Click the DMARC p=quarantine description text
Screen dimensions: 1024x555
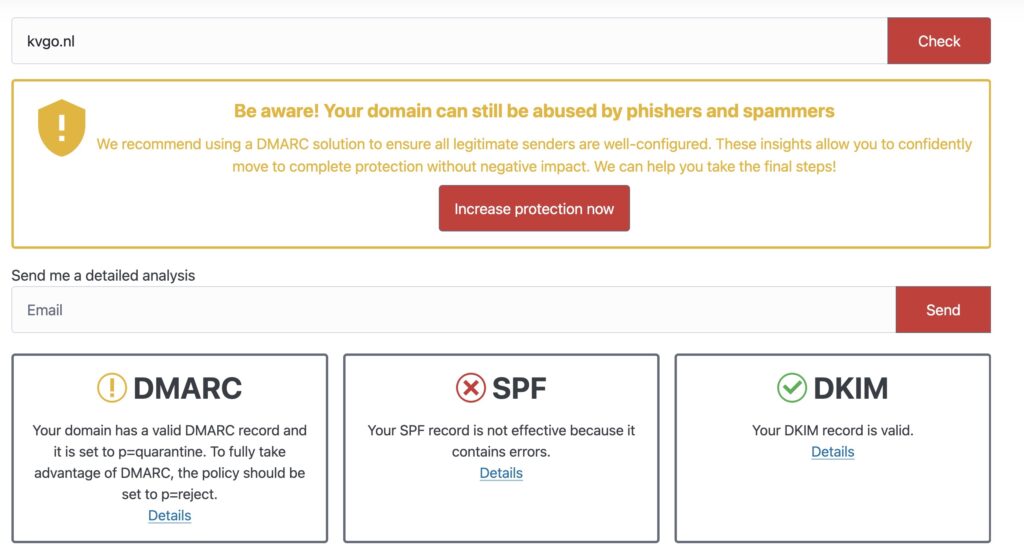click(169, 462)
